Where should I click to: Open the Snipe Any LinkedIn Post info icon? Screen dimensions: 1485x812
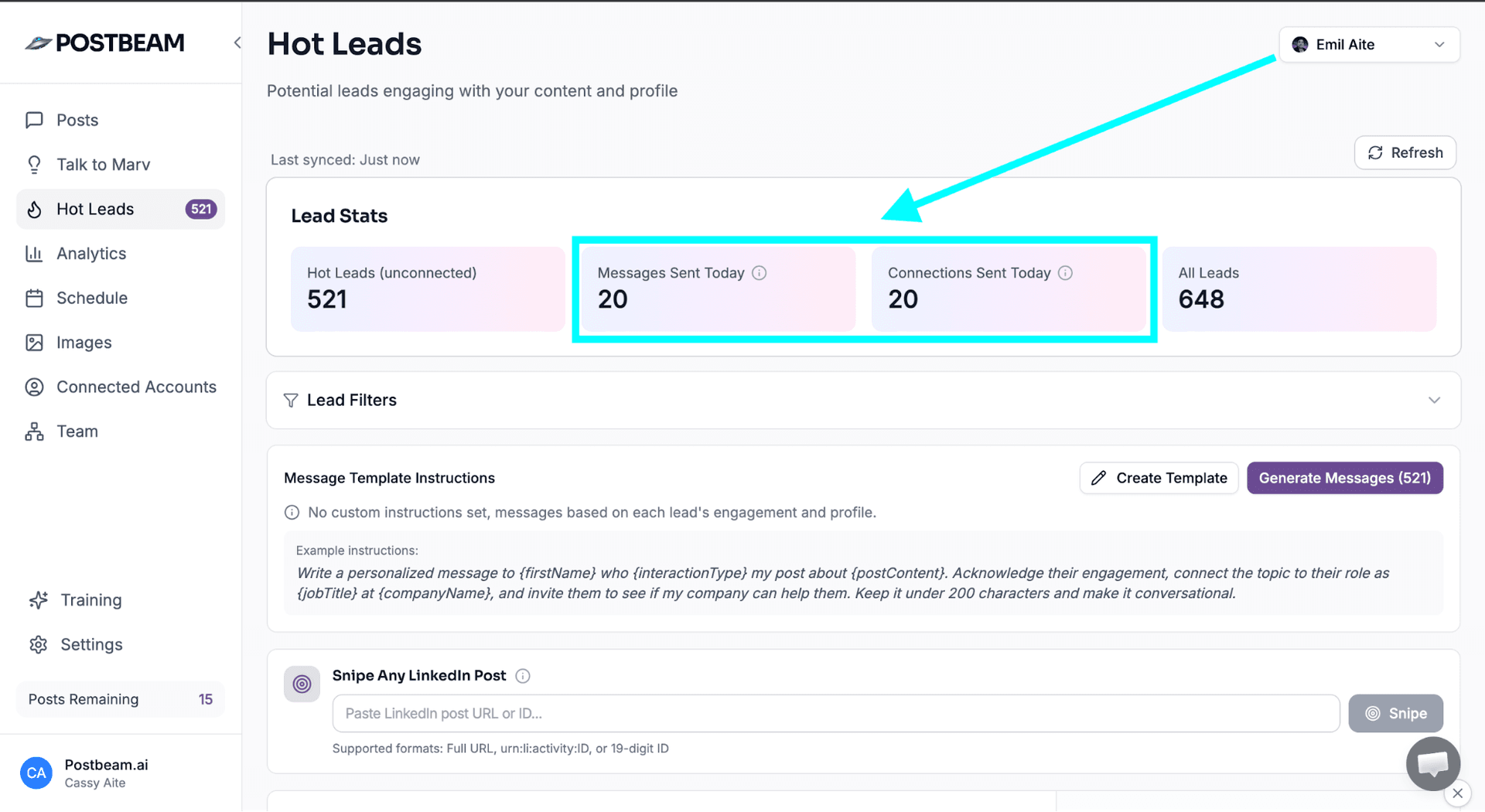point(523,676)
